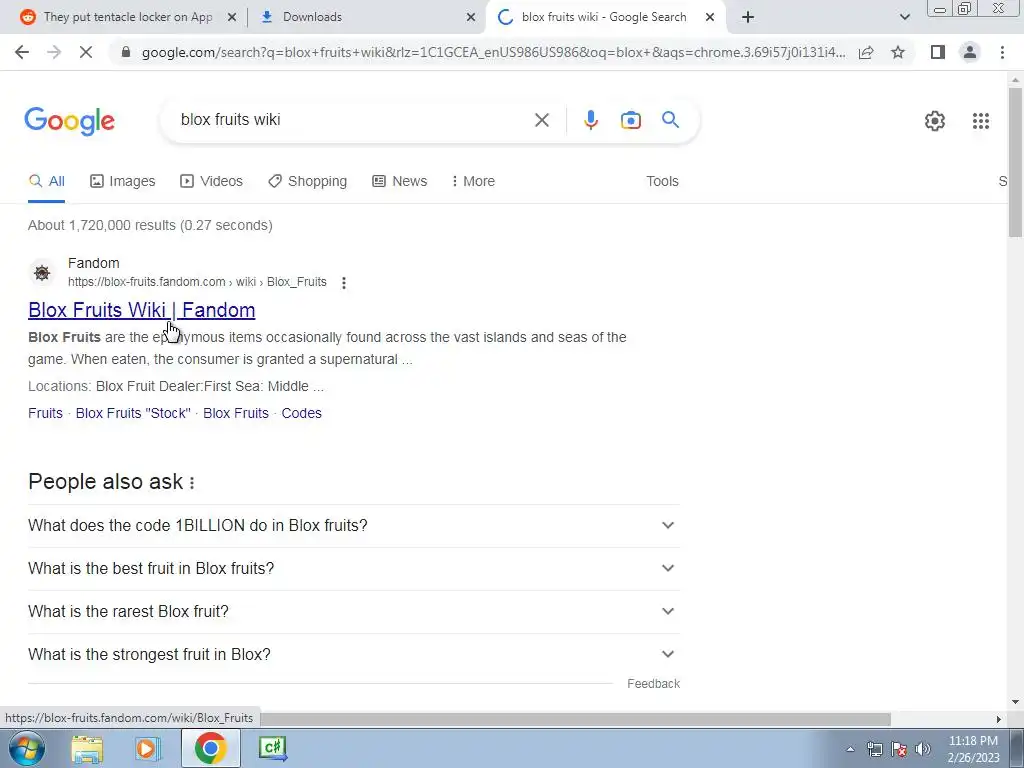Select the Shopping search tab
This screenshot has height=768, width=1024.
pyautogui.click(x=308, y=181)
